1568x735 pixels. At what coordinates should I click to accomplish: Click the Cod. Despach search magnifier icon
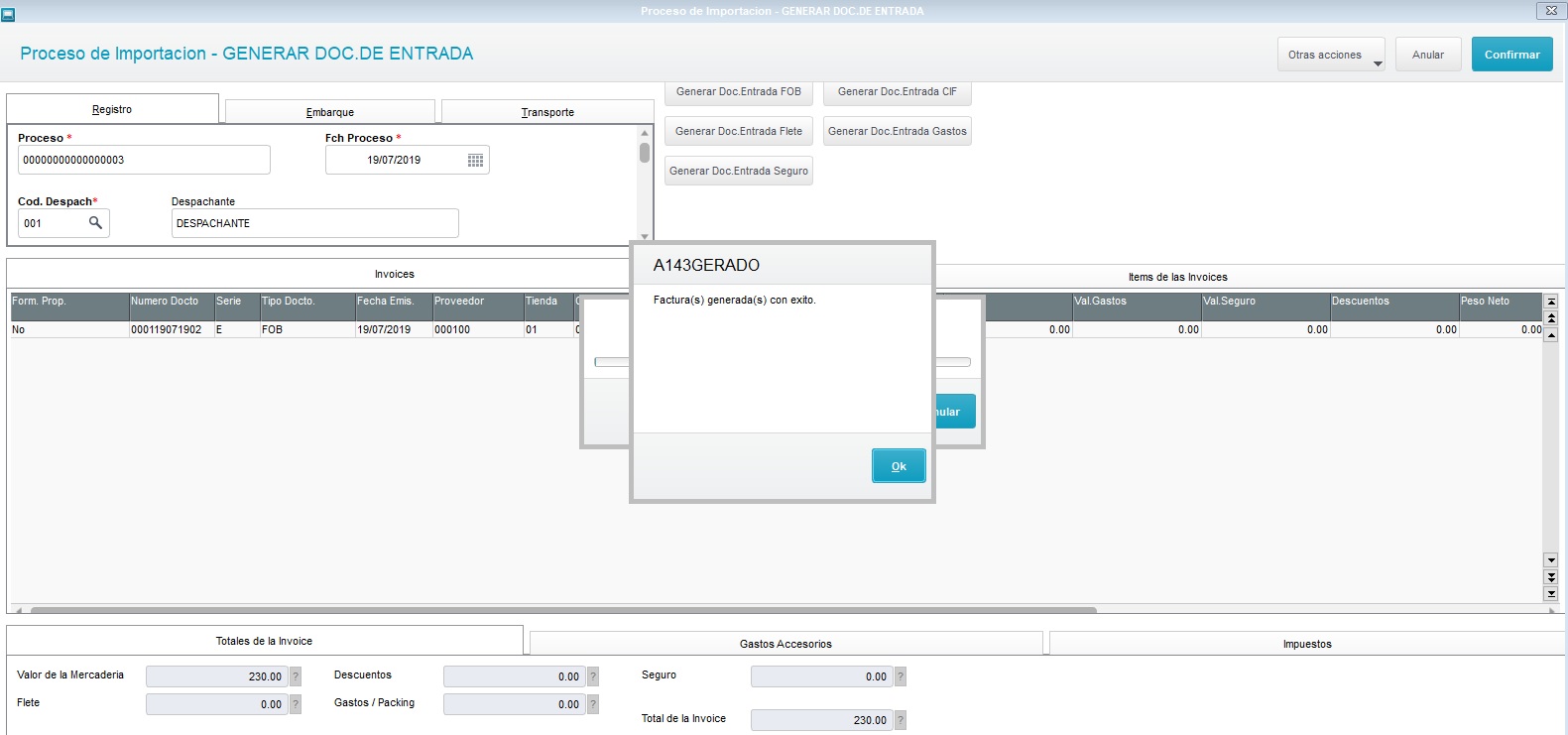click(x=95, y=223)
